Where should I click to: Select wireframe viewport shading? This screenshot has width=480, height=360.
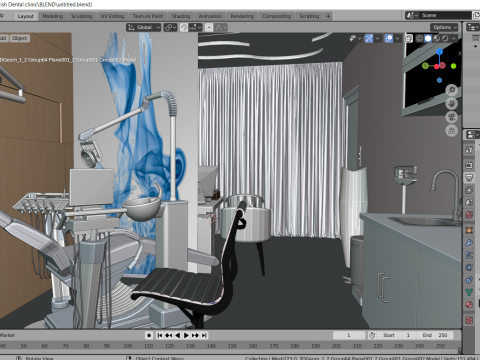tap(419, 39)
